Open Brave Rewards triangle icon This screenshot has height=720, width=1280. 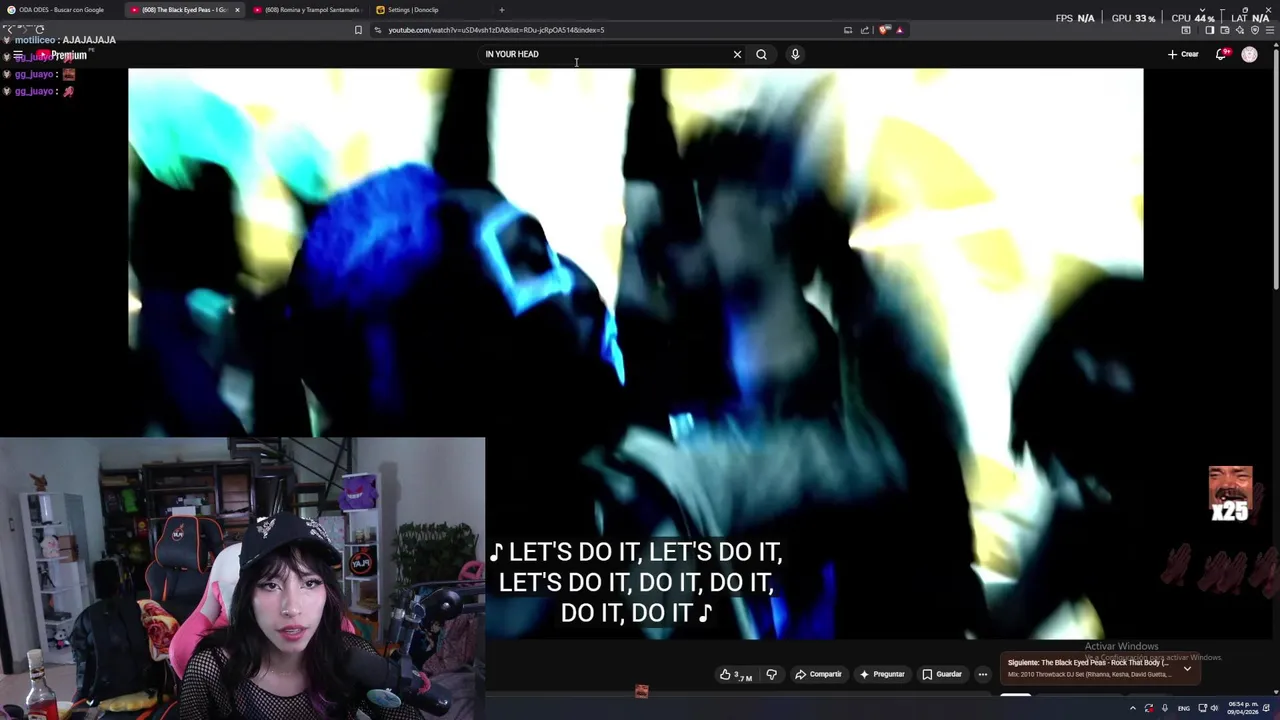(x=899, y=30)
